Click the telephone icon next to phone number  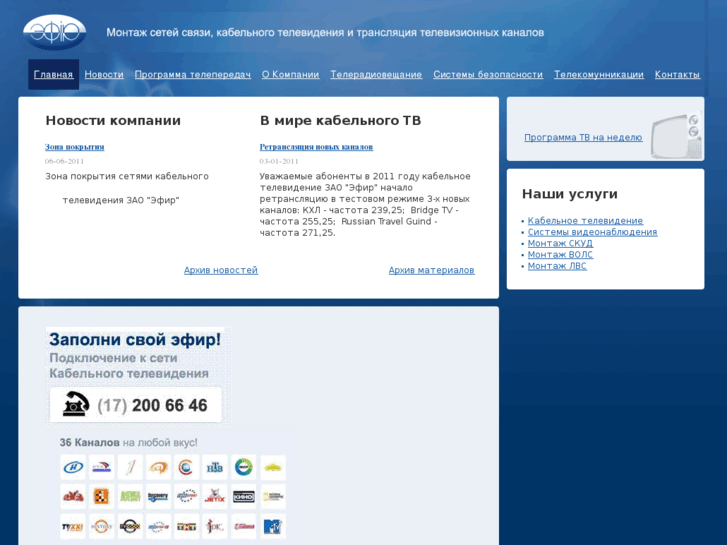point(76,404)
